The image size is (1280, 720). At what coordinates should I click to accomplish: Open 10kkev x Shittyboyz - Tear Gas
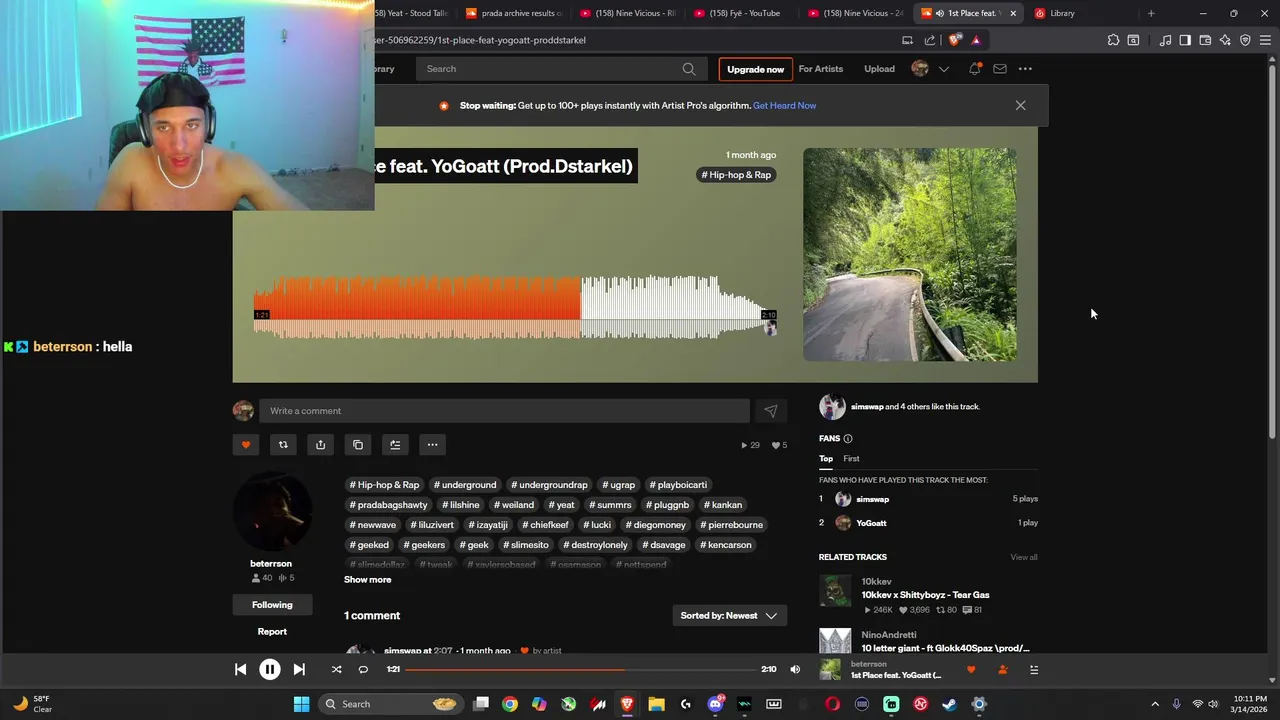click(x=925, y=595)
